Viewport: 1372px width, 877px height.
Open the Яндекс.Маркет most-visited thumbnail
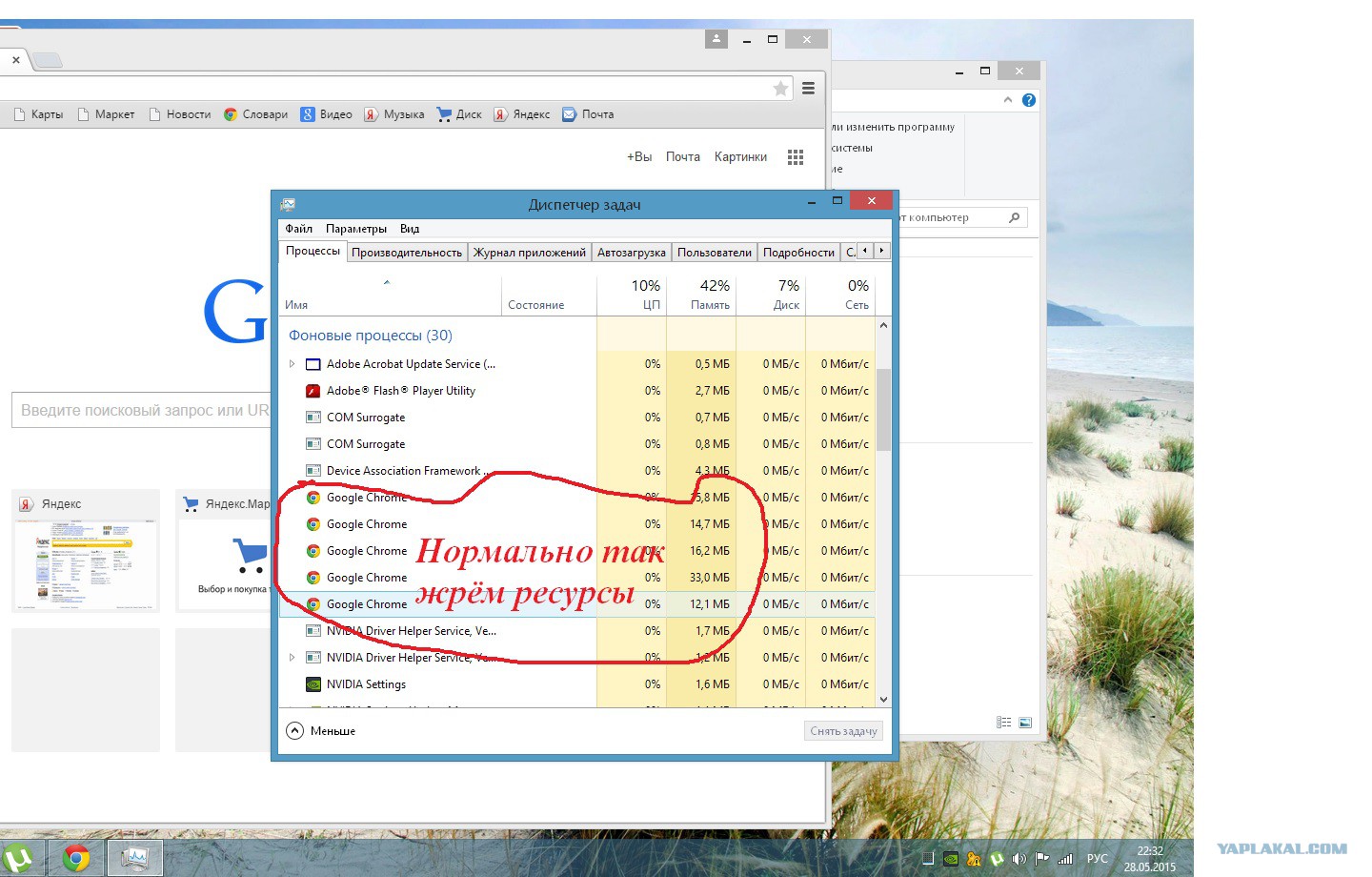224,551
